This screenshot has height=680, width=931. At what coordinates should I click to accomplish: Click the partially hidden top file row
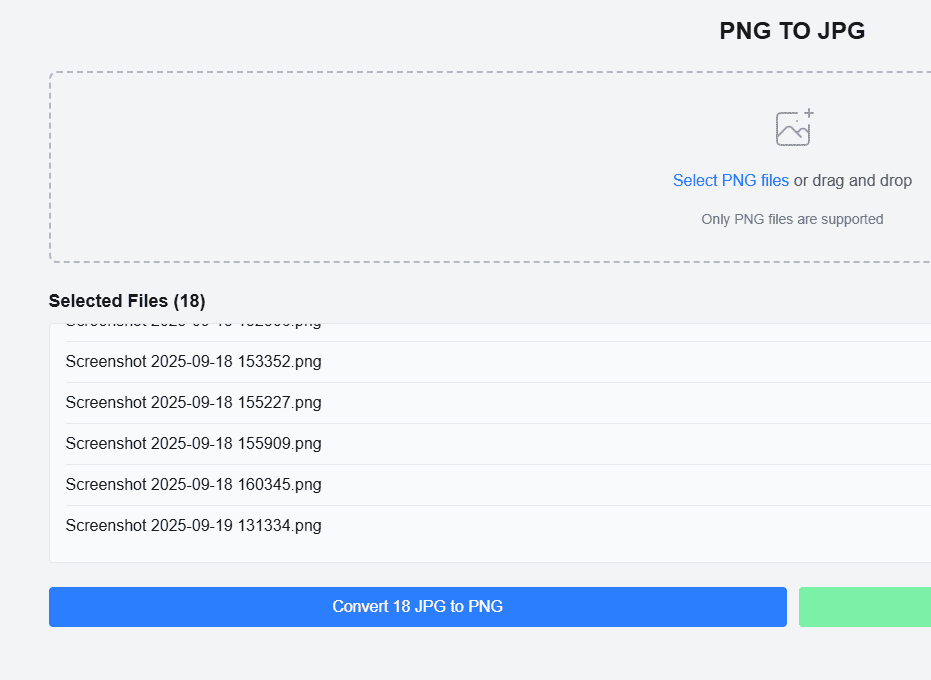pyautogui.click(x=194, y=329)
